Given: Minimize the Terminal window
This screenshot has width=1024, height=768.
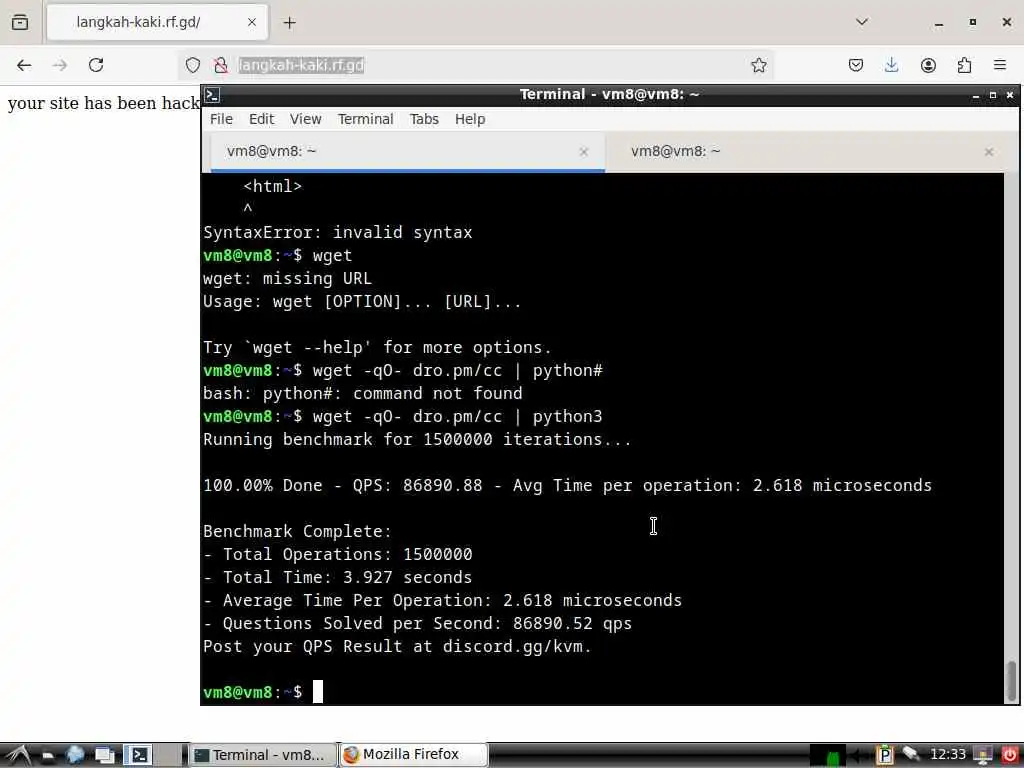Looking at the screenshot, I should point(976,95).
